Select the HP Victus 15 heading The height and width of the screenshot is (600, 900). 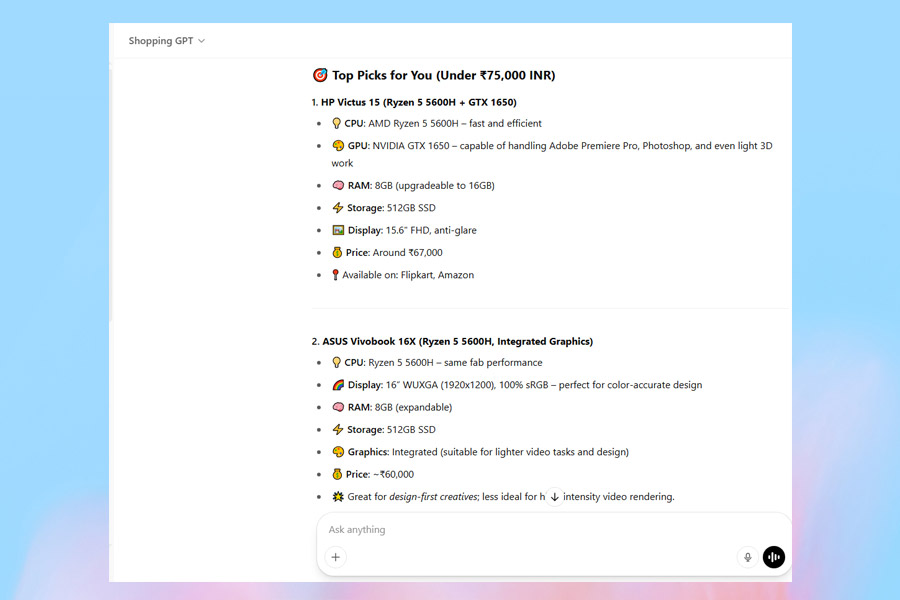pyautogui.click(x=418, y=102)
